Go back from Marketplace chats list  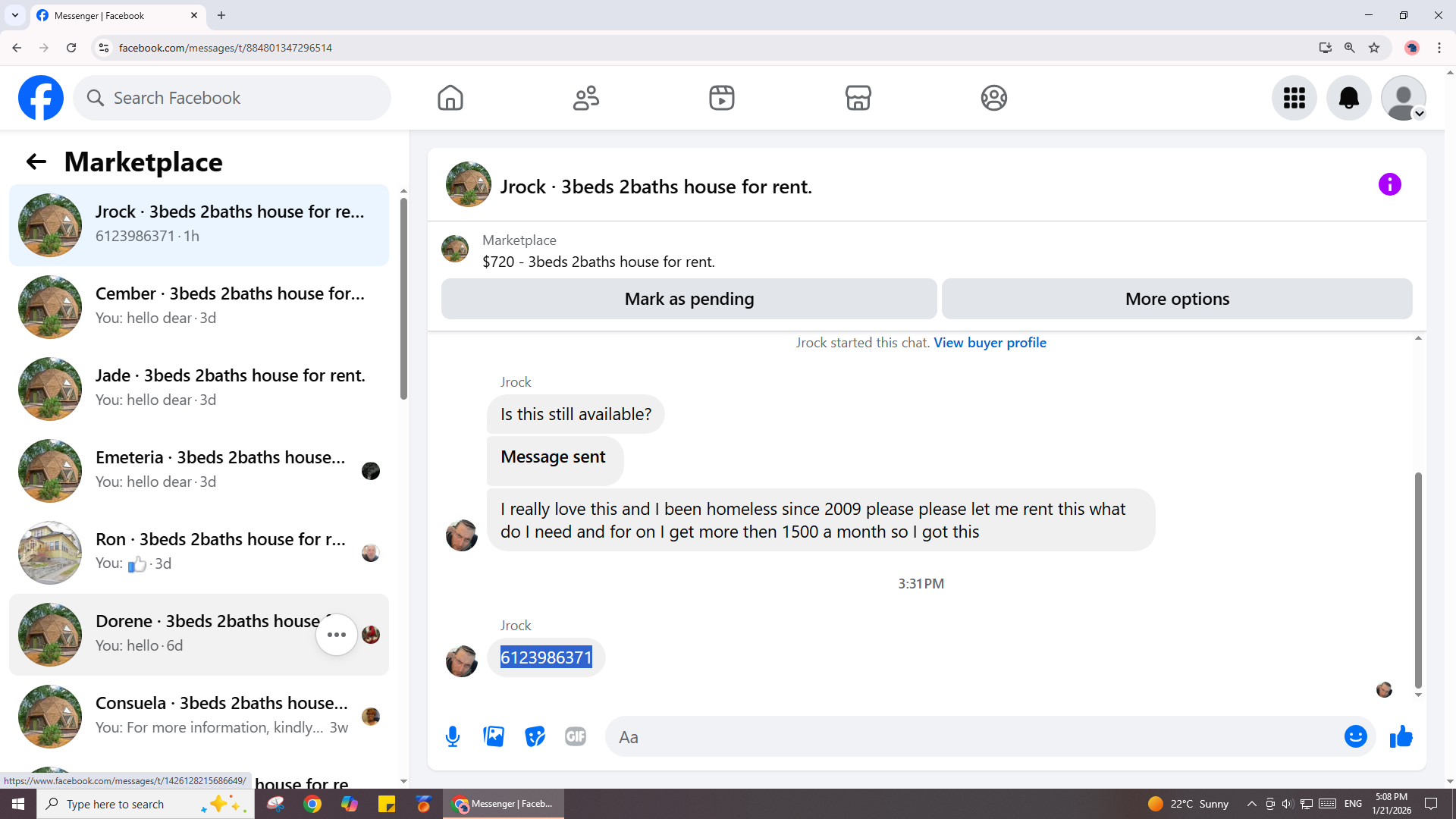[36, 162]
